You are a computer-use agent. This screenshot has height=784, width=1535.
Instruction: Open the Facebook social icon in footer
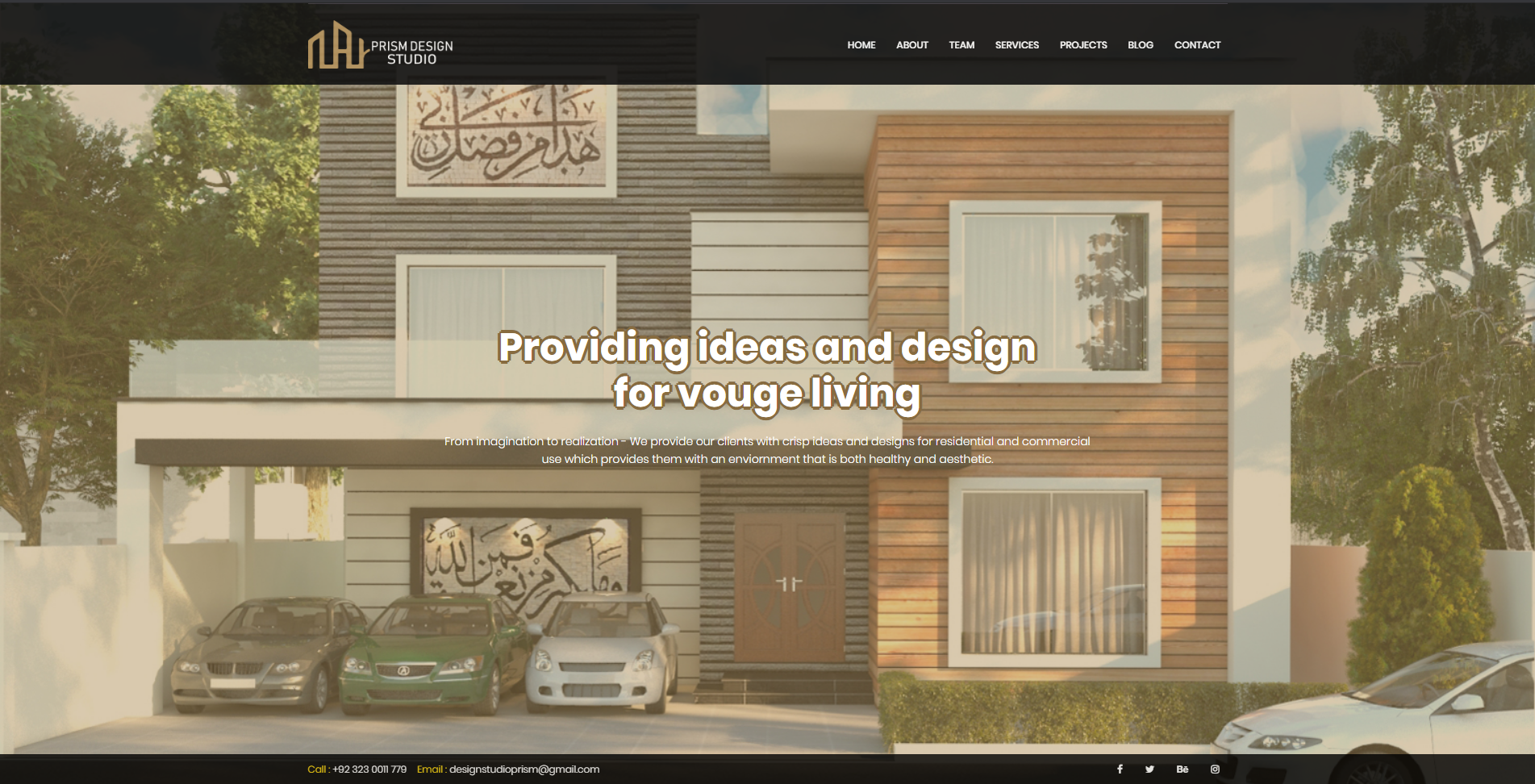1120,769
